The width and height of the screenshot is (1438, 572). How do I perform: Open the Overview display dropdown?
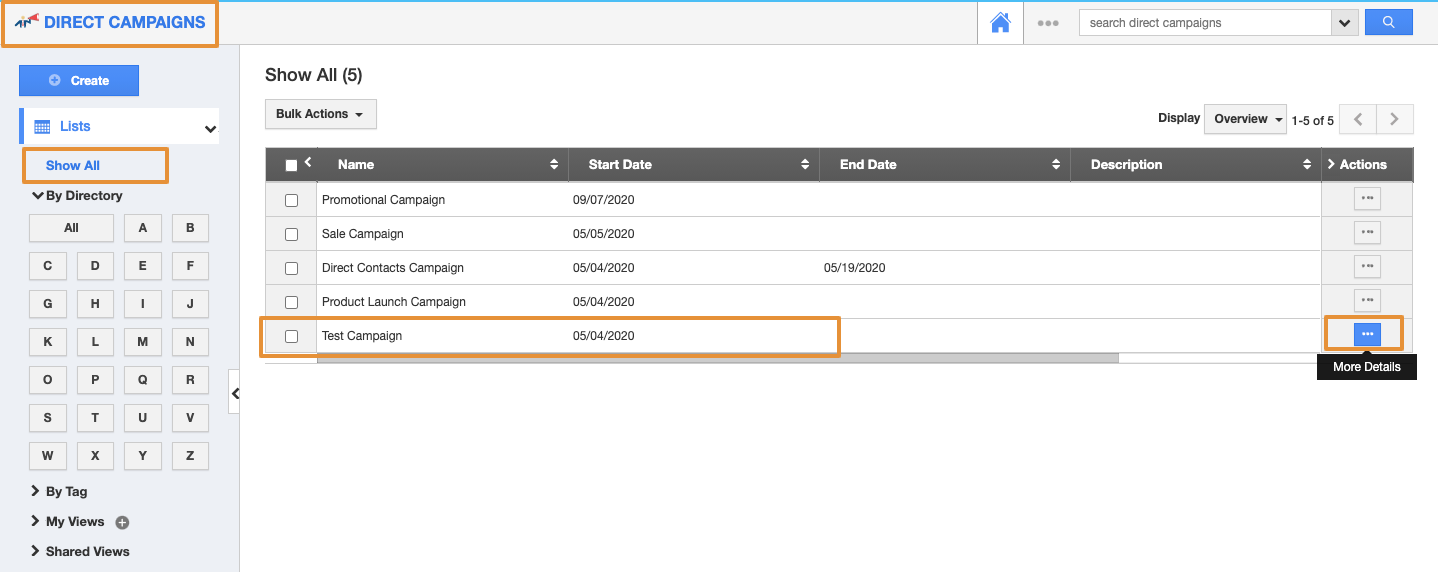[1247, 119]
